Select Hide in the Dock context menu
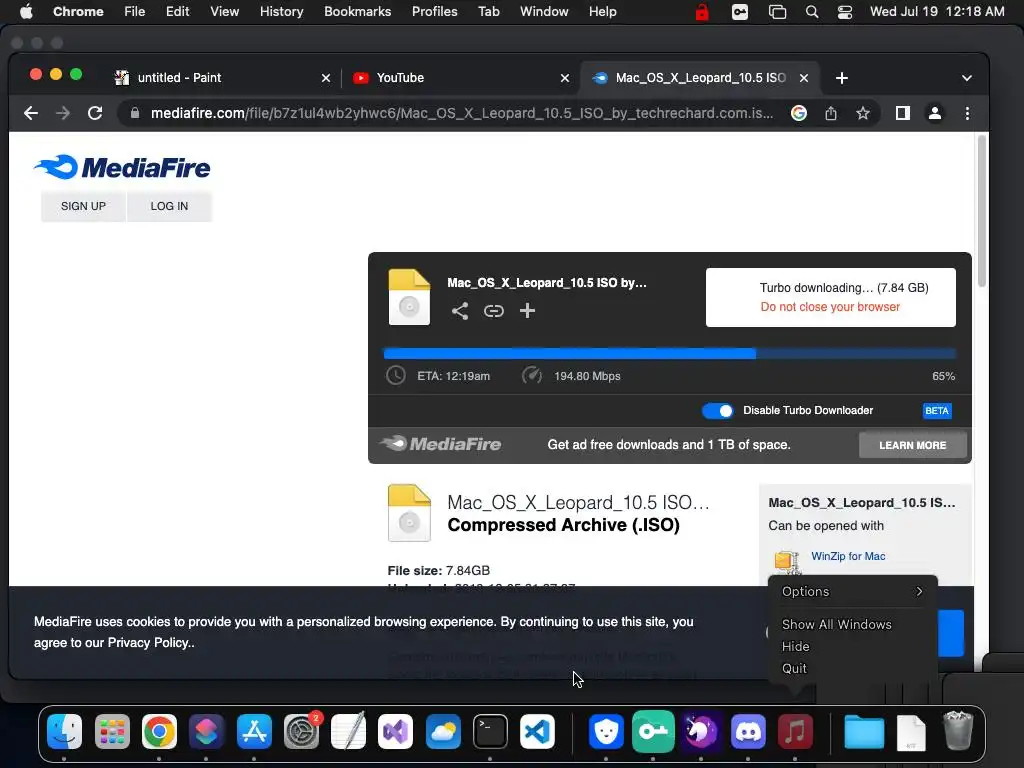The width and height of the screenshot is (1024, 768). [795, 647]
